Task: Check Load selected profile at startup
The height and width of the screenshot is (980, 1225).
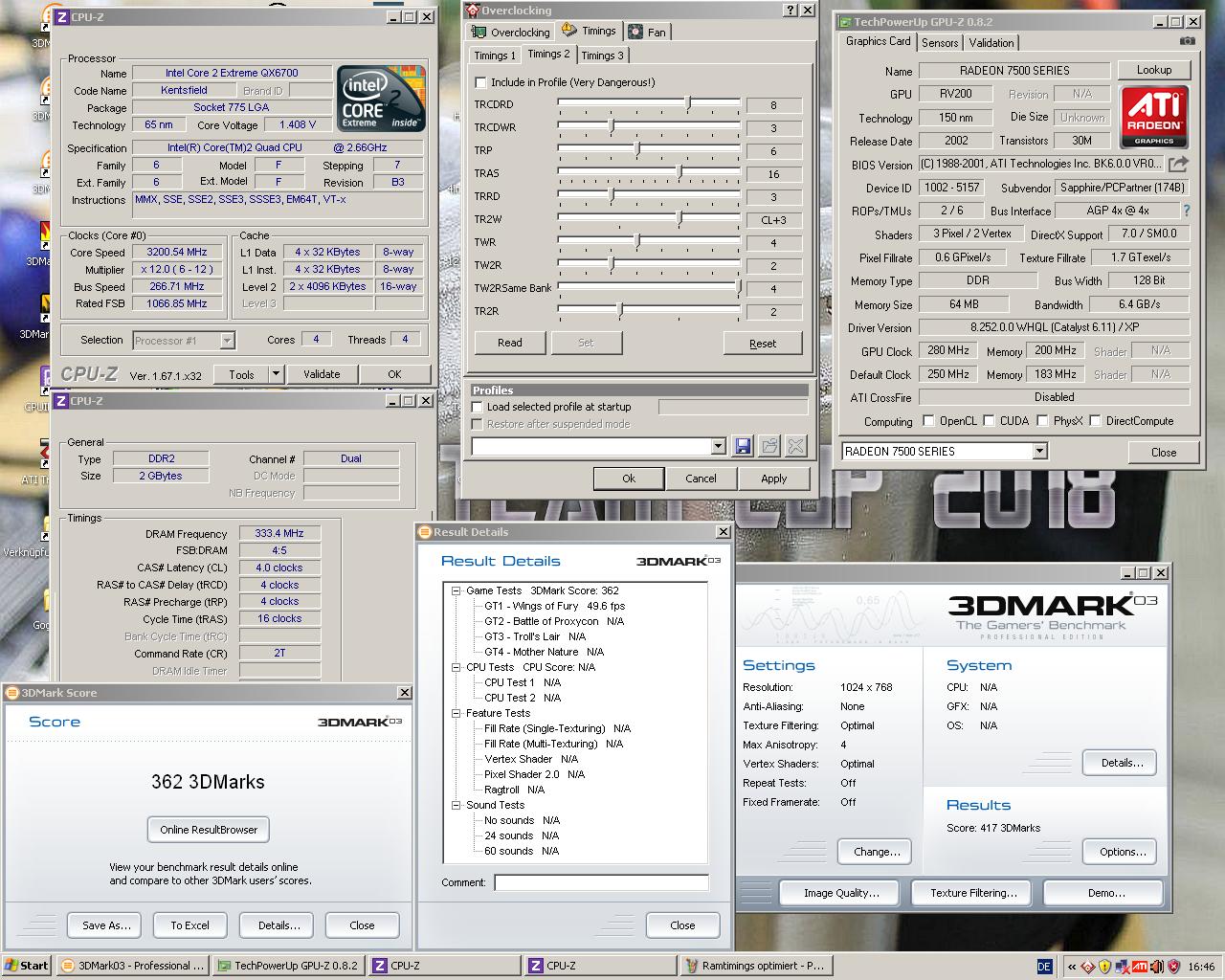Action: point(479,407)
